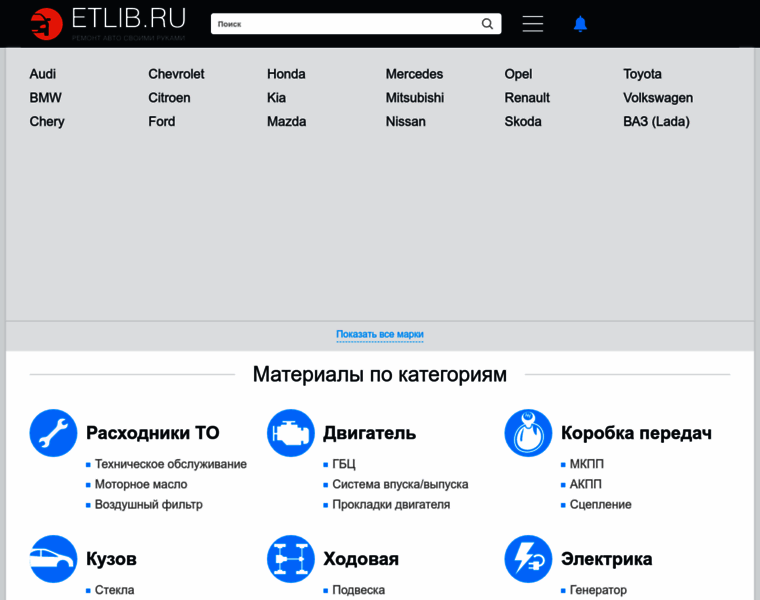Viewport: 760px width, 600px height.
Task: Click the blue notification bell
Action: (x=580, y=24)
